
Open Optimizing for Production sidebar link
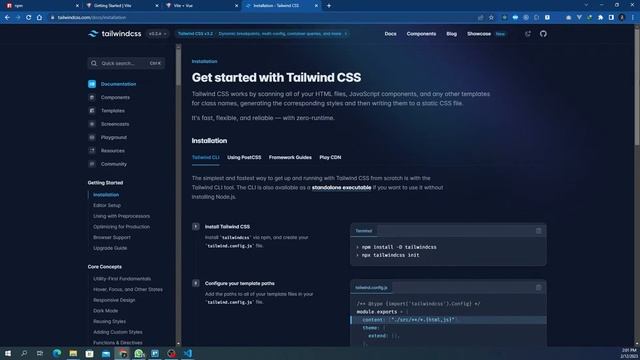(121, 227)
